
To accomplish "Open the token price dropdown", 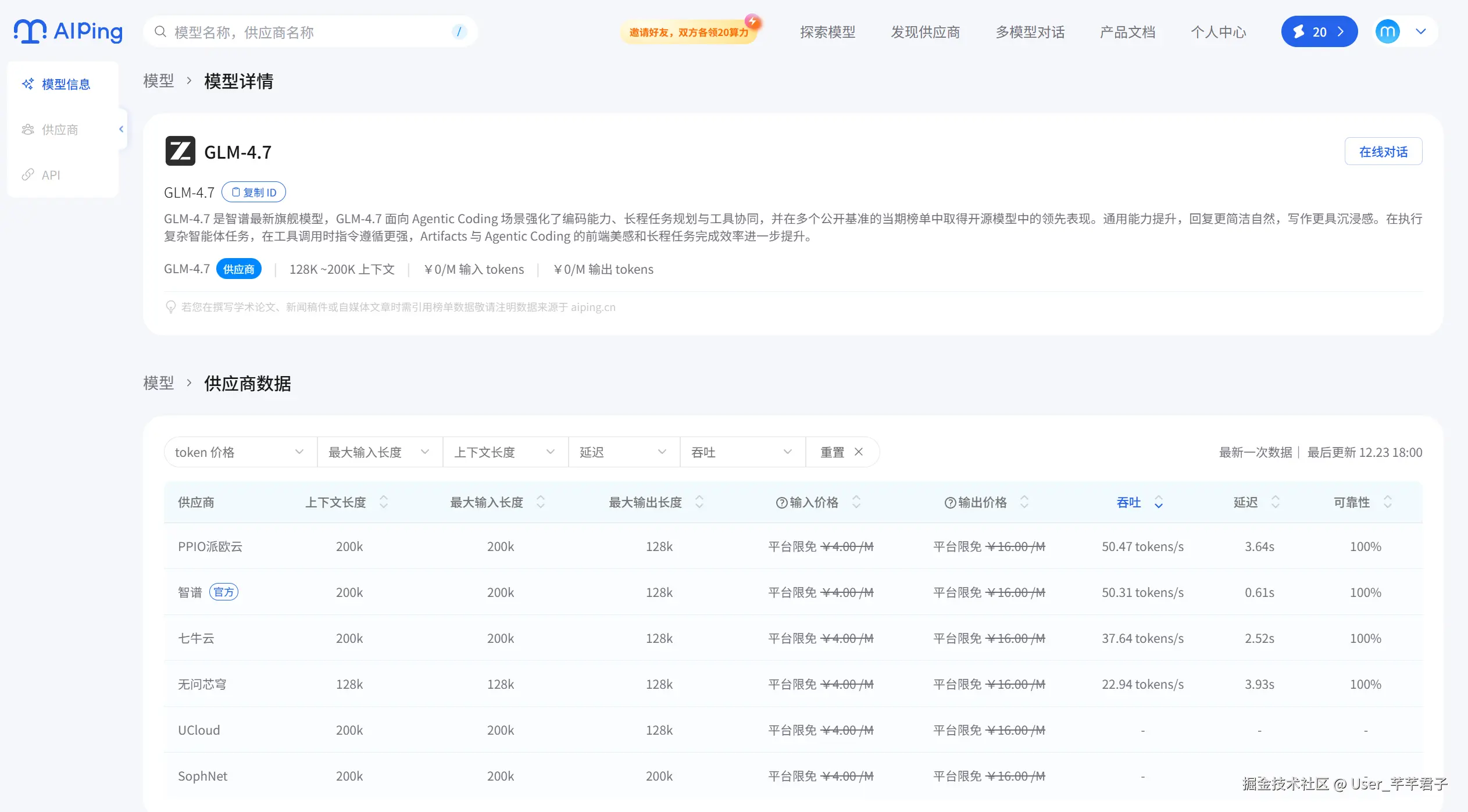I will pyautogui.click(x=240, y=452).
